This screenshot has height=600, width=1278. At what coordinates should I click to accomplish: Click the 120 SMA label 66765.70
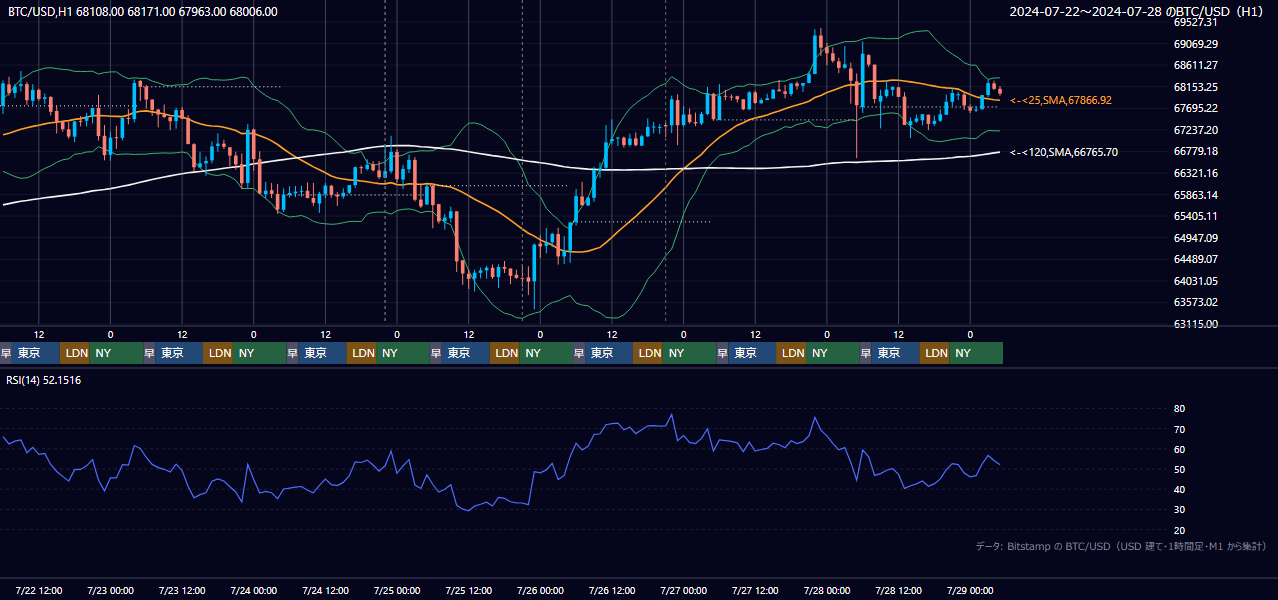point(1064,152)
